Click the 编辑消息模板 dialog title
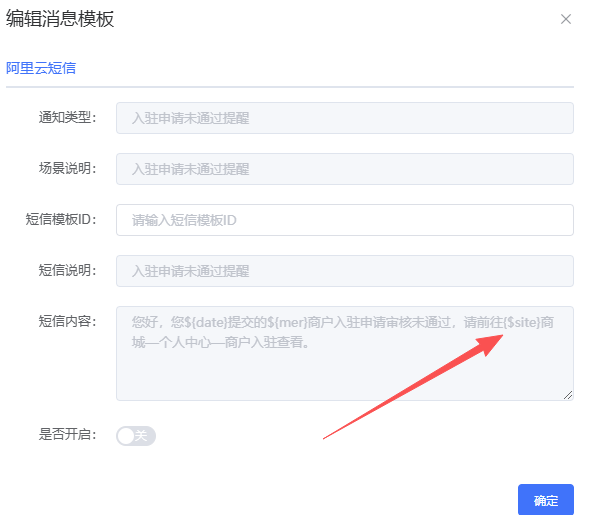Viewport: 589px width, 515px height. pos(60,19)
